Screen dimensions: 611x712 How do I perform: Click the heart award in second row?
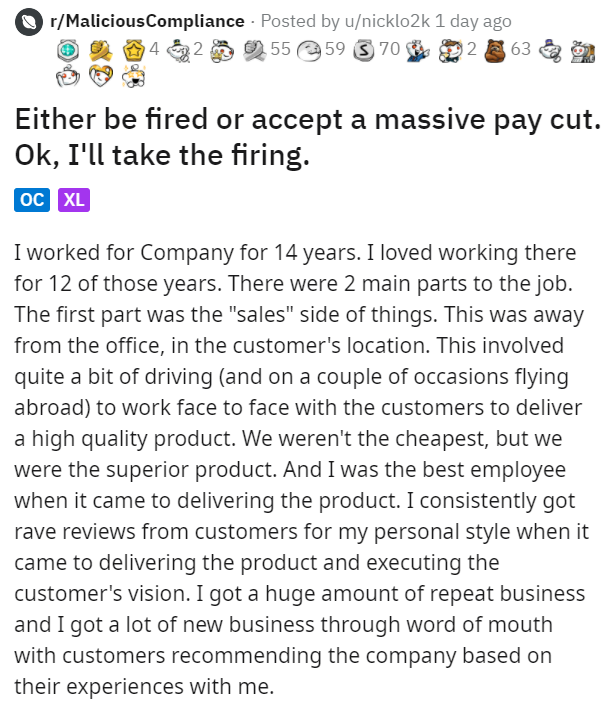(100, 76)
